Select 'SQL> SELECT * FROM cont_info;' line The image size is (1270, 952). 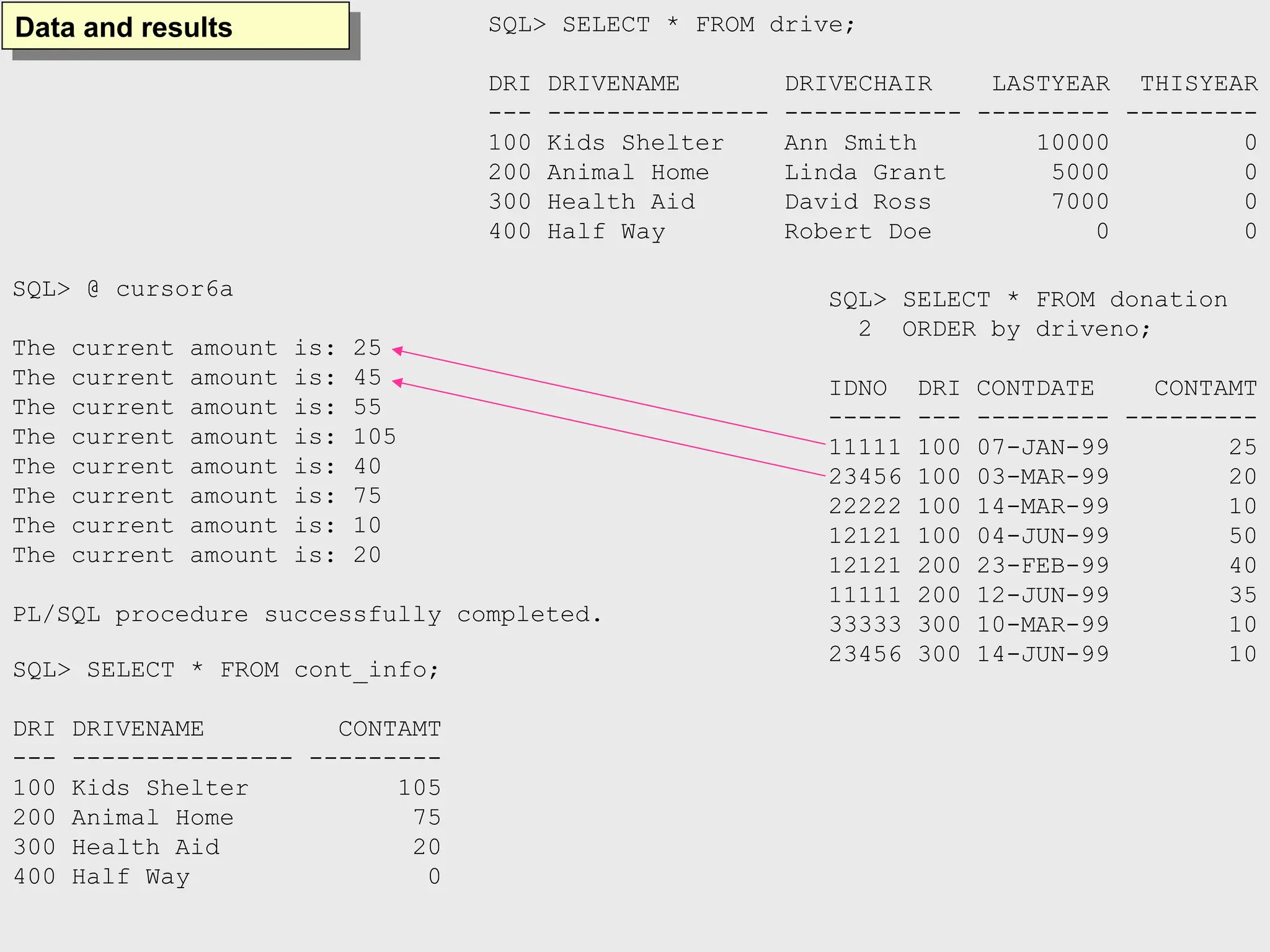pos(226,670)
